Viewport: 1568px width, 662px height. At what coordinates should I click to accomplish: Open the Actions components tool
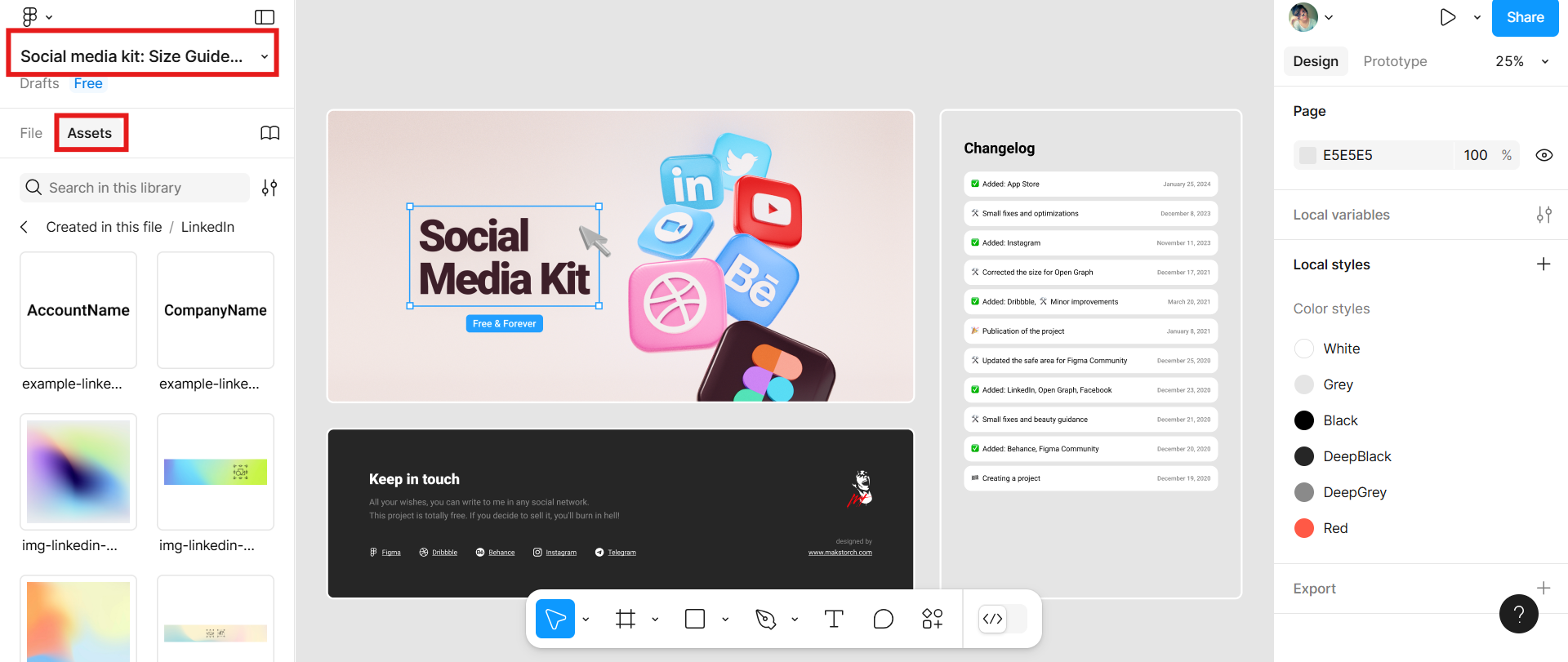[933, 619]
